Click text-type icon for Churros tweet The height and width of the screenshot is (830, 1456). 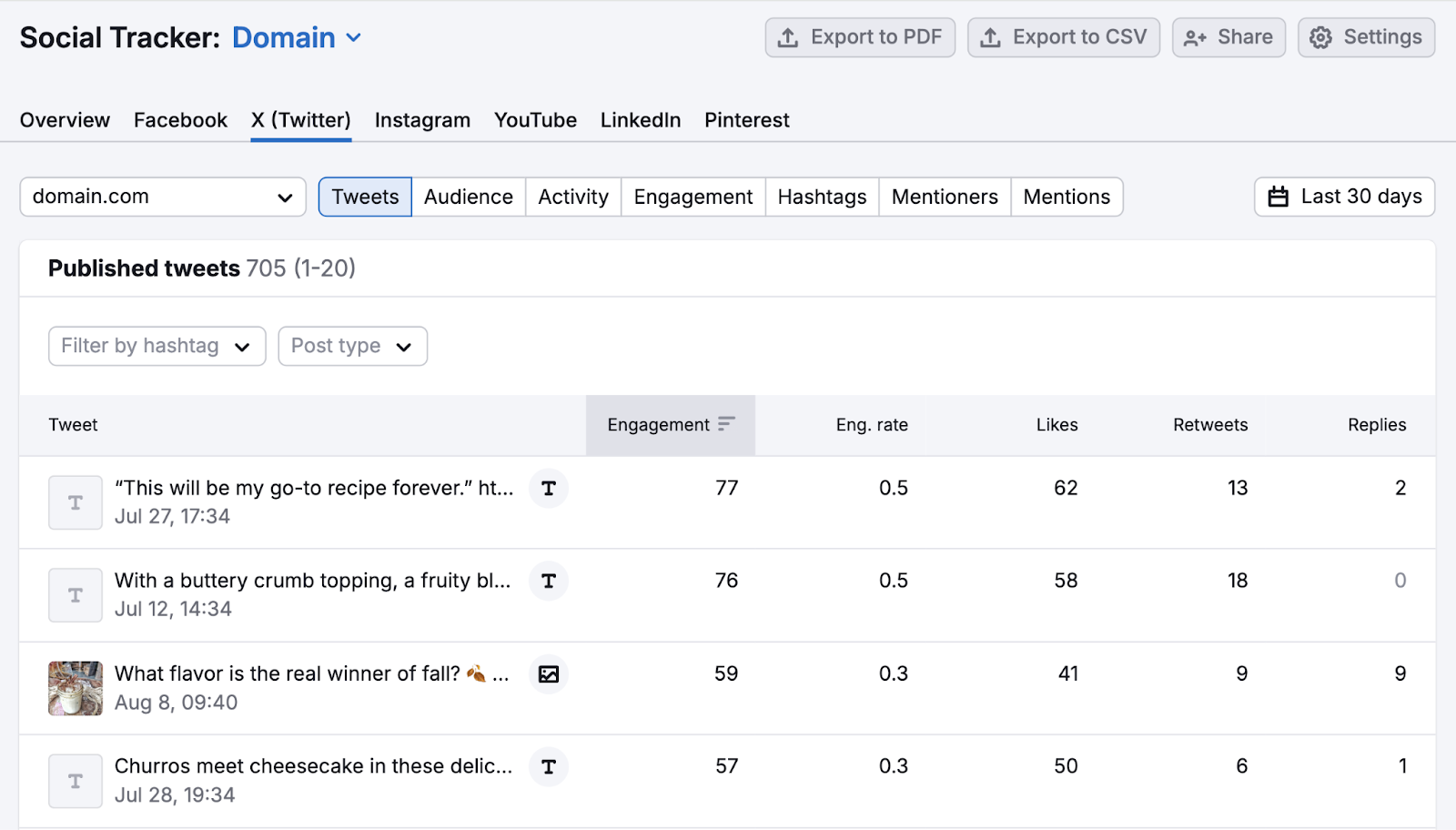tap(549, 767)
